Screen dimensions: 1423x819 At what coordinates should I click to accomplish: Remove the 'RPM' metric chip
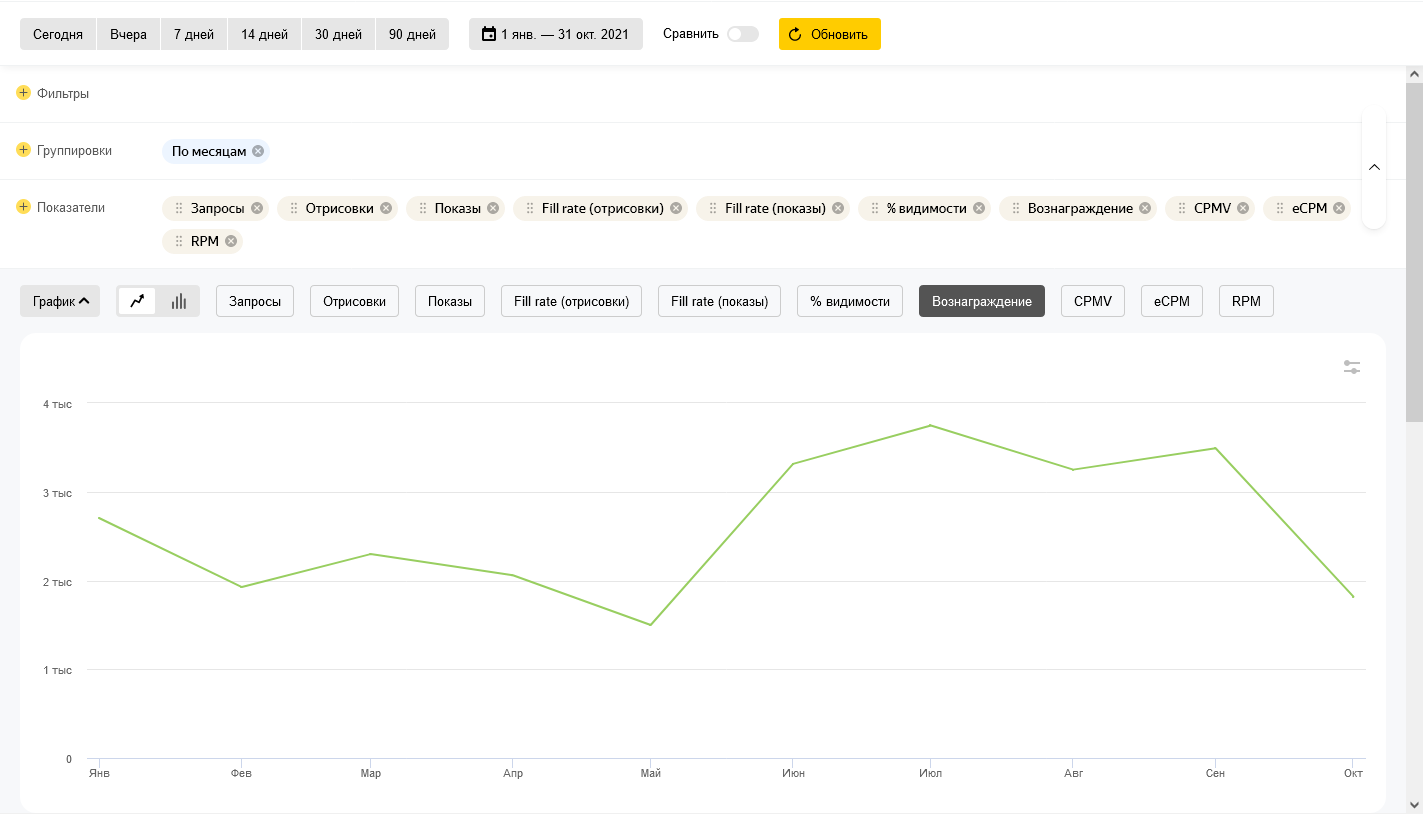coord(231,241)
